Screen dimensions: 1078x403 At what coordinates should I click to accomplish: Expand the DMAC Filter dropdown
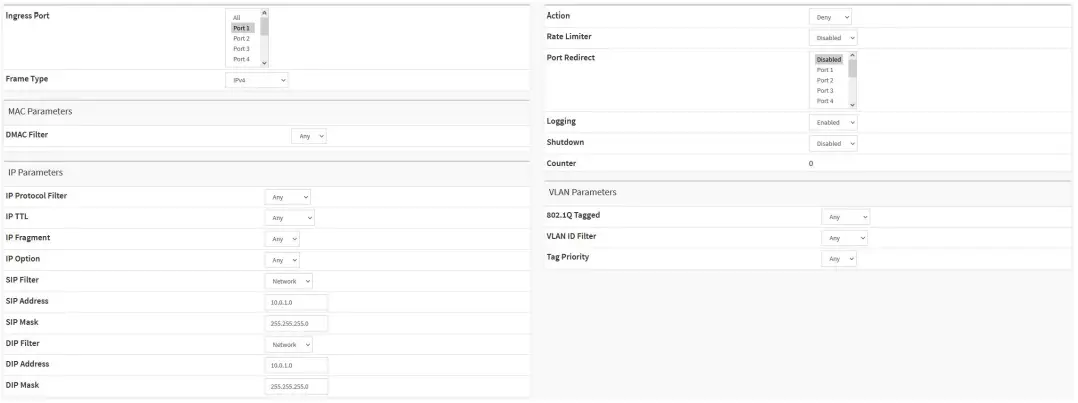pos(309,136)
